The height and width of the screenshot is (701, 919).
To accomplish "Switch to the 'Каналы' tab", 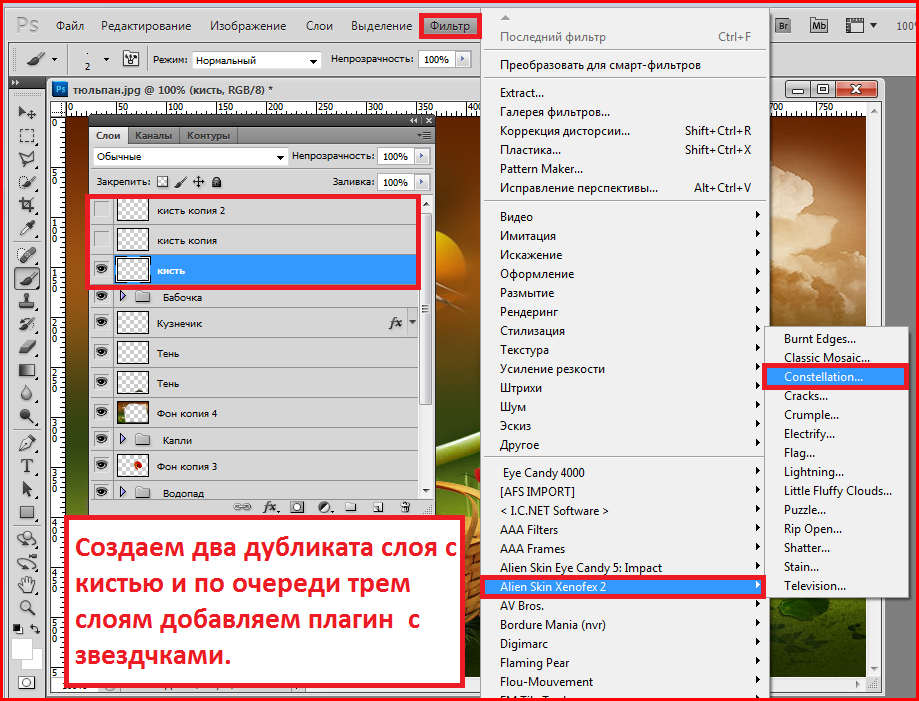I will (154, 135).
